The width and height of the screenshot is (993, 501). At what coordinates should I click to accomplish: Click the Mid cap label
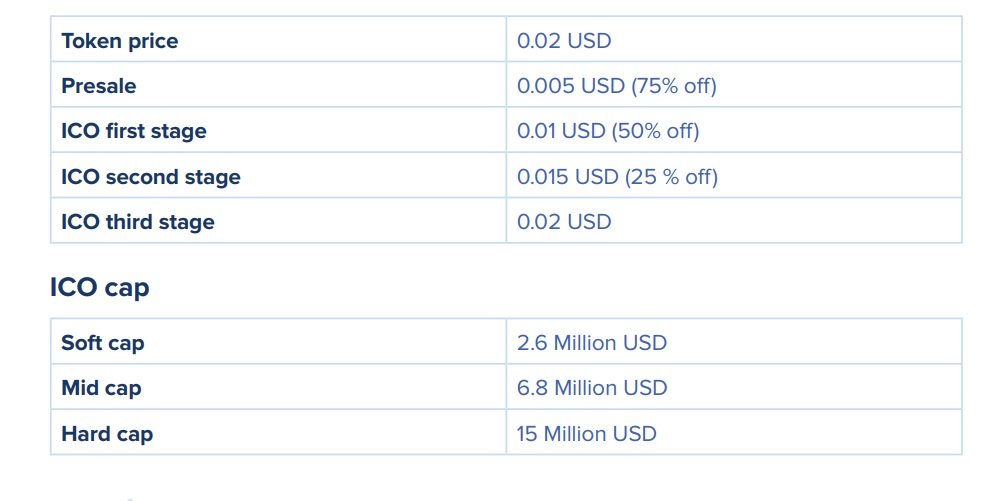click(101, 388)
